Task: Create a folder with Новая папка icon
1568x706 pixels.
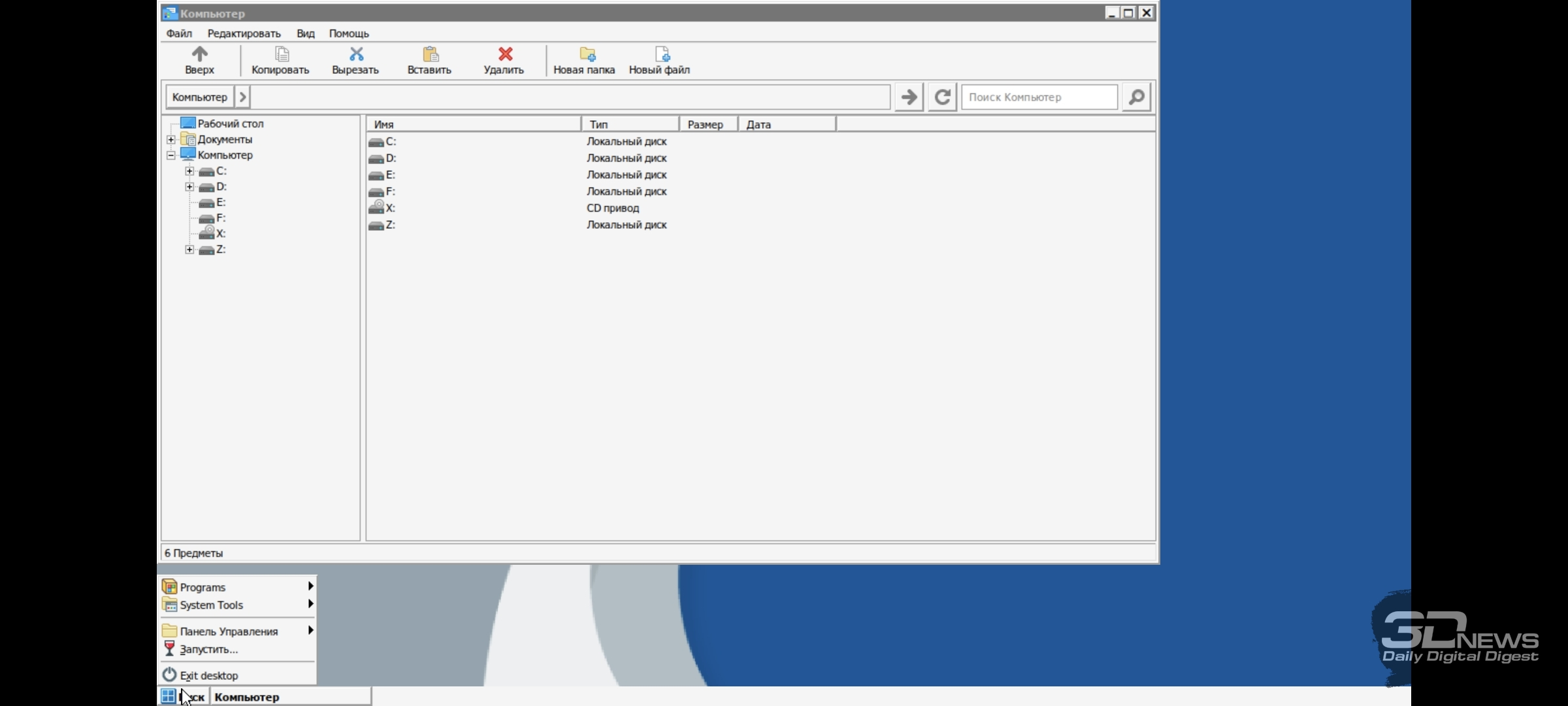Action: pyautogui.click(x=586, y=54)
